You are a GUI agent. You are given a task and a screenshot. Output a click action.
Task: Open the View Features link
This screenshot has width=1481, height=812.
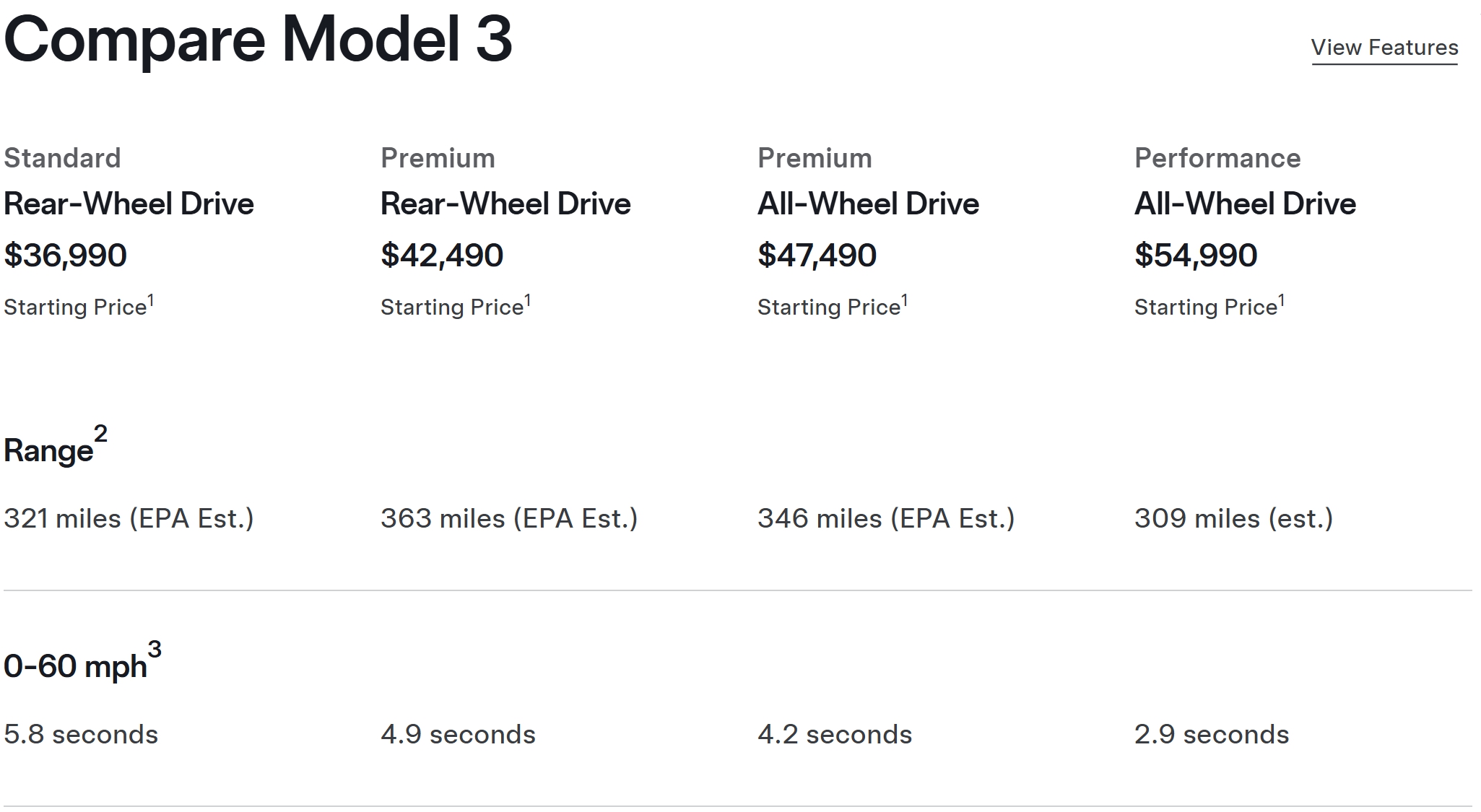coord(1384,48)
